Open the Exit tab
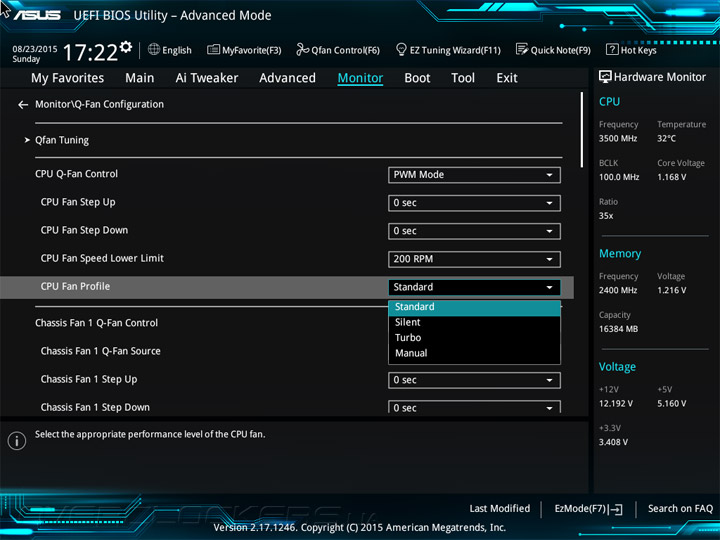 pyautogui.click(x=507, y=78)
